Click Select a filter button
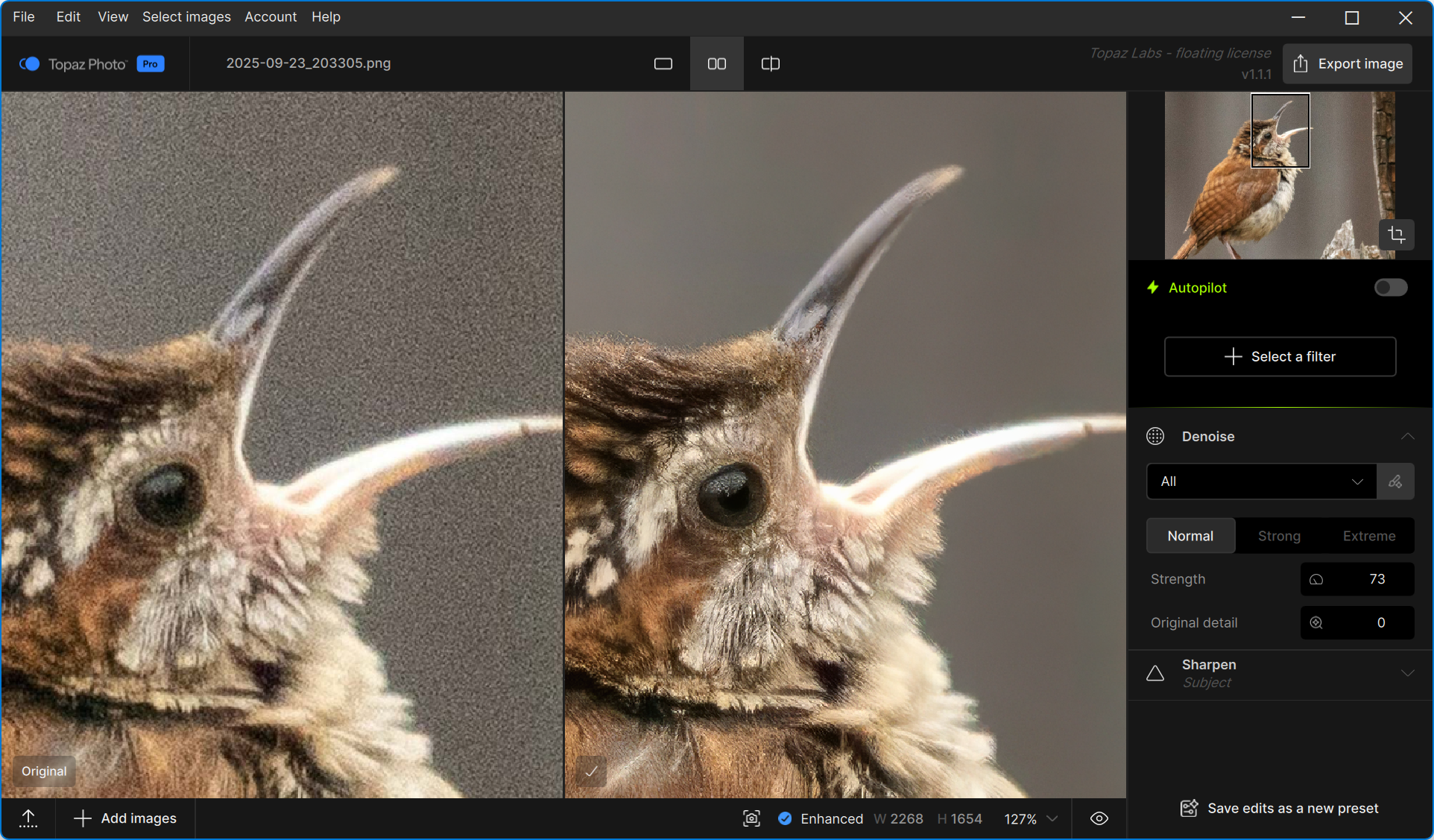Image resolution: width=1434 pixels, height=840 pixels. (1280, 356)
